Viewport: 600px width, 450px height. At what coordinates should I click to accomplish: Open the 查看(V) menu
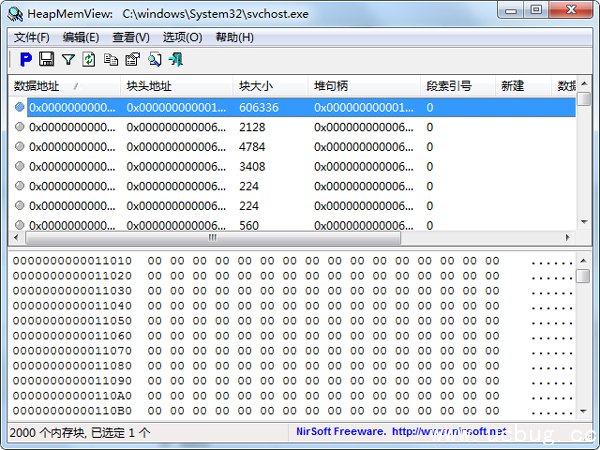[130, 37]
